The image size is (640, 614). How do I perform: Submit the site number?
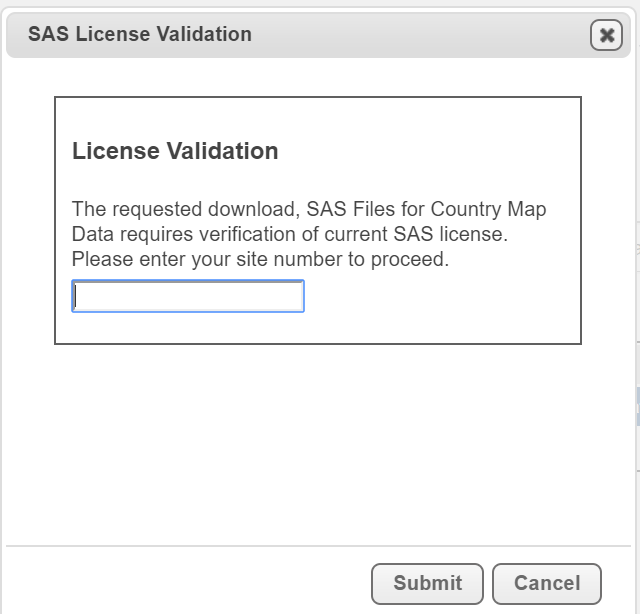click(427, 583)
